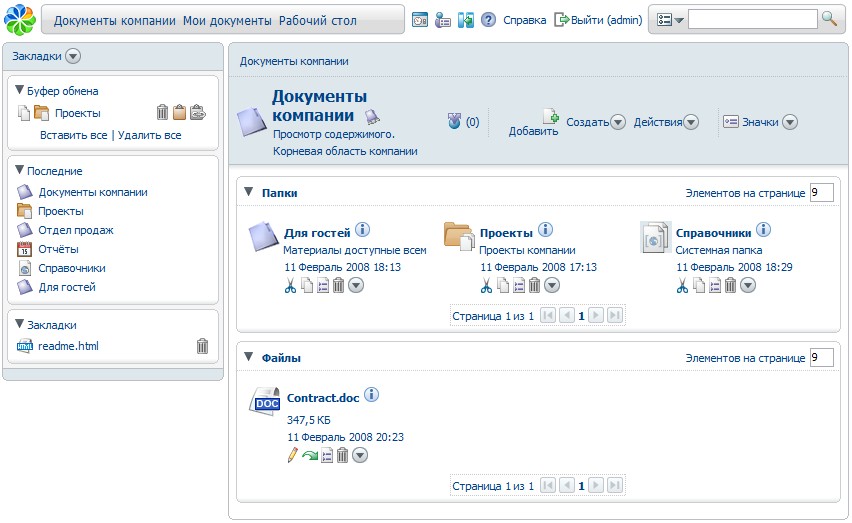The width and height of the screenshot is (852, 523).
Task: Open the Значки view mode dropdown
Action: pos(790,122)
